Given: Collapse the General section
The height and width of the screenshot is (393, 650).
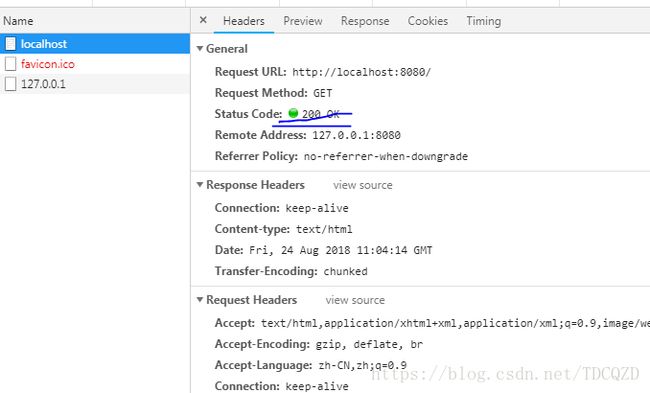Looking at the screenshot, I should [200, 49].
